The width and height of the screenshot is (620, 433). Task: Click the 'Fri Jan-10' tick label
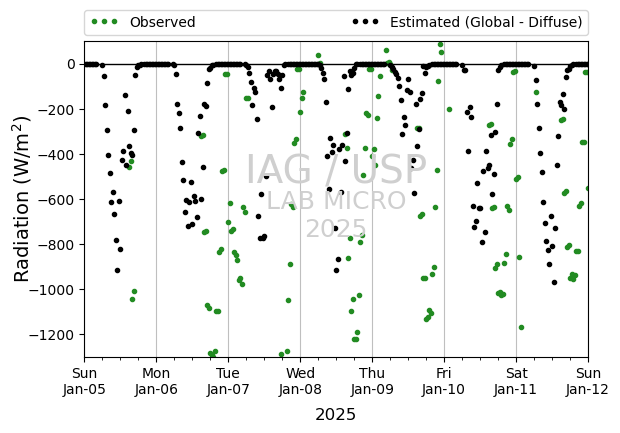pyautogui.click(x=444, y=381)
